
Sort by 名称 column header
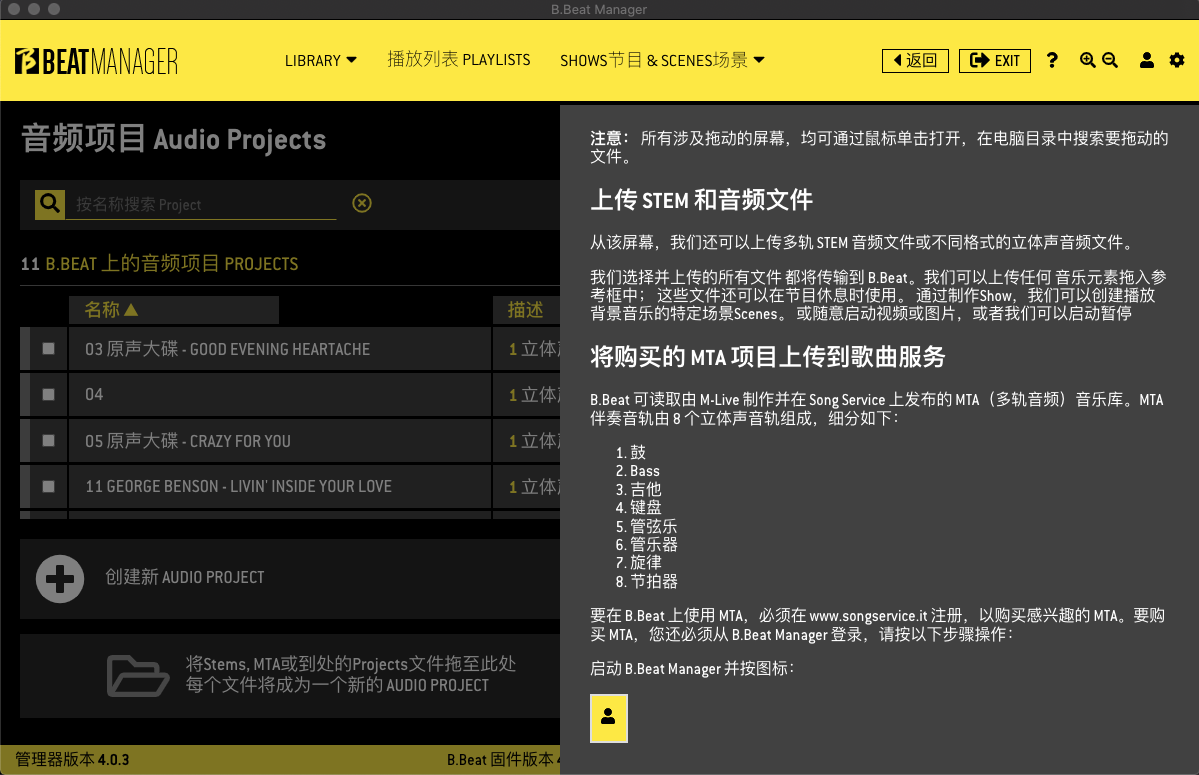tap(174, 310)
